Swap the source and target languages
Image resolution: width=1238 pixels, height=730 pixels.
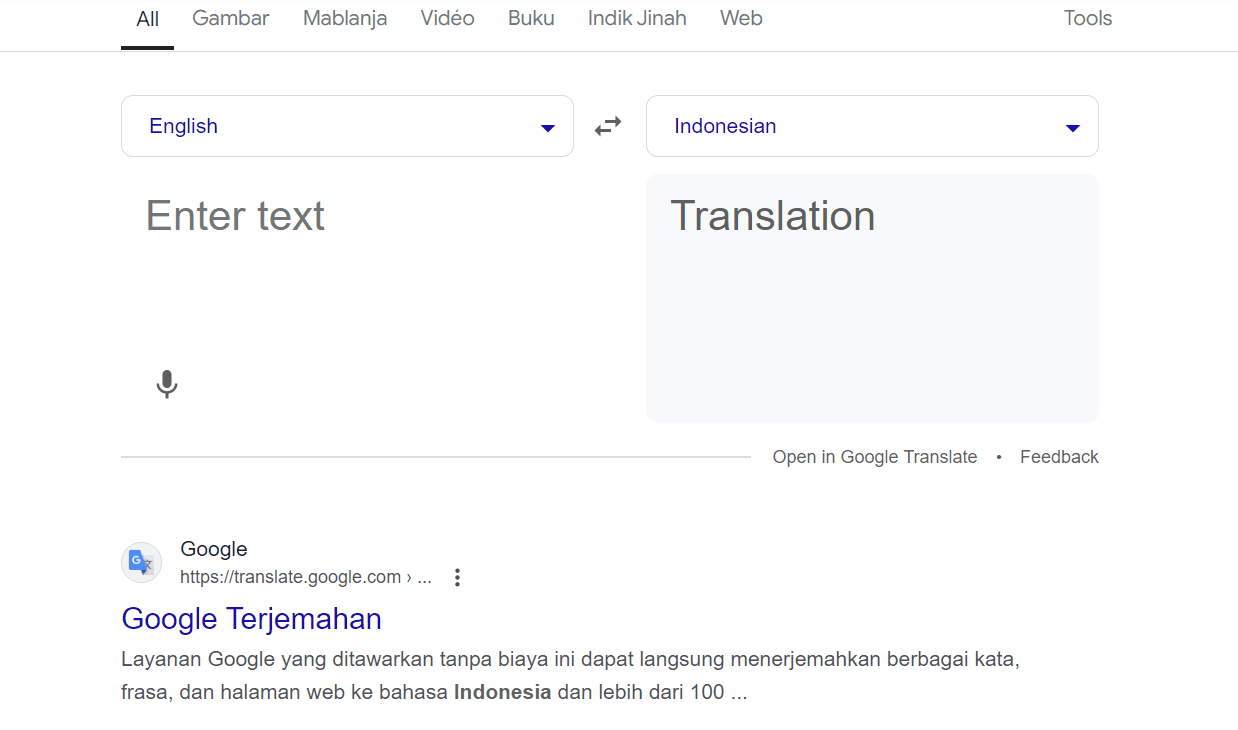click(x=608, y=126)
